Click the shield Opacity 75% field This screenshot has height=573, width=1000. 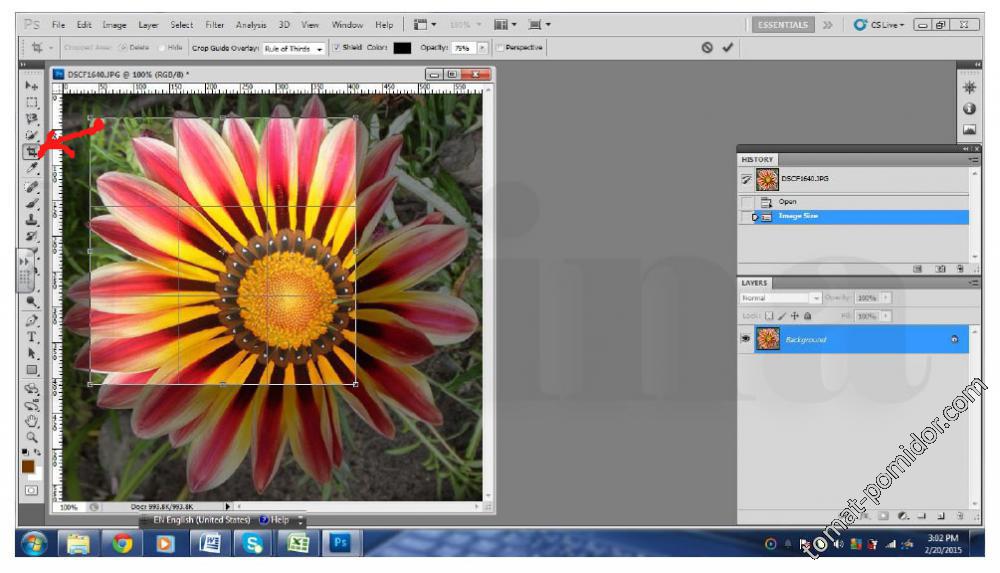pos(461,47)
